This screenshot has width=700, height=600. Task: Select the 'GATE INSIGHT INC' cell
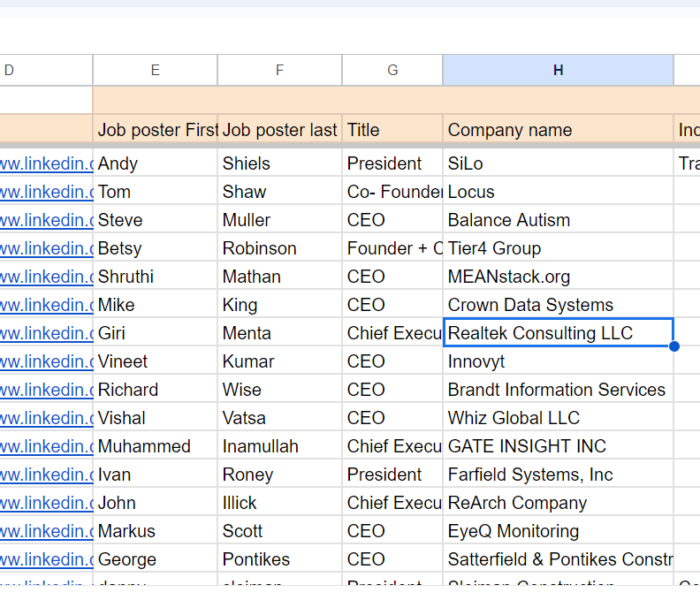pos(558,446)
